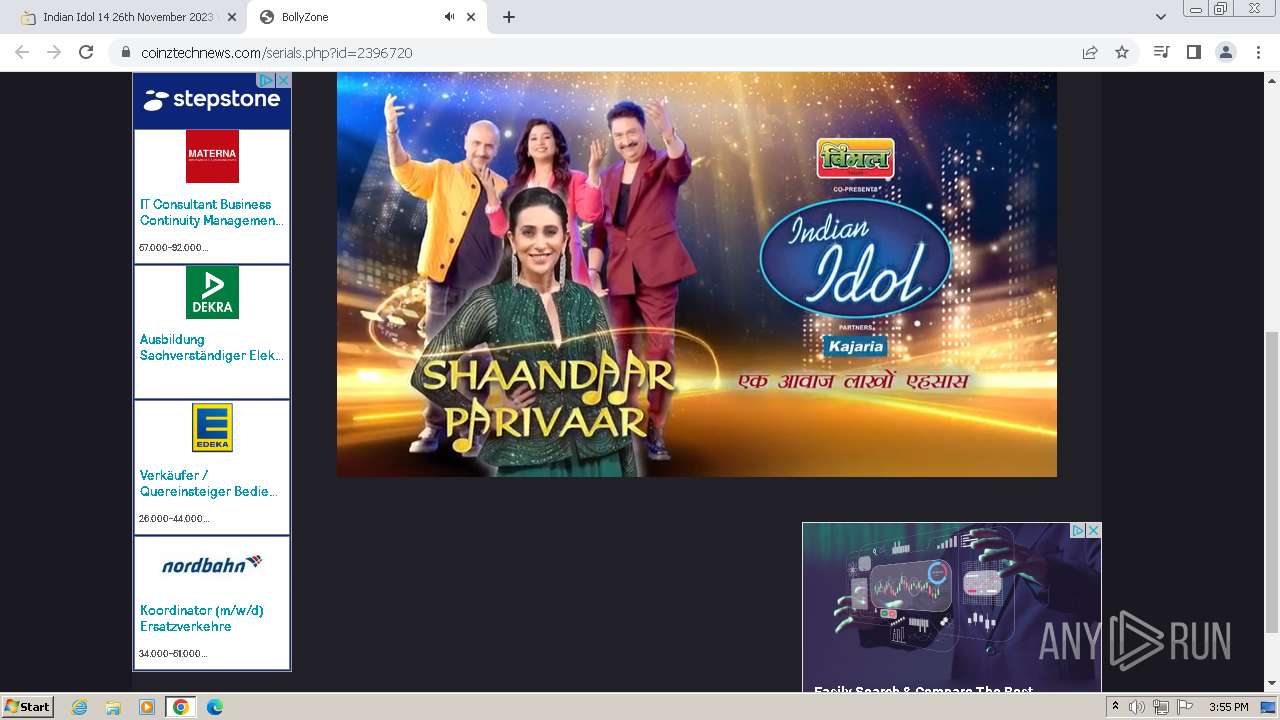
Task: Close the trading ad at bottom right
Action: pyautogui.click(x=1093, y=530)
